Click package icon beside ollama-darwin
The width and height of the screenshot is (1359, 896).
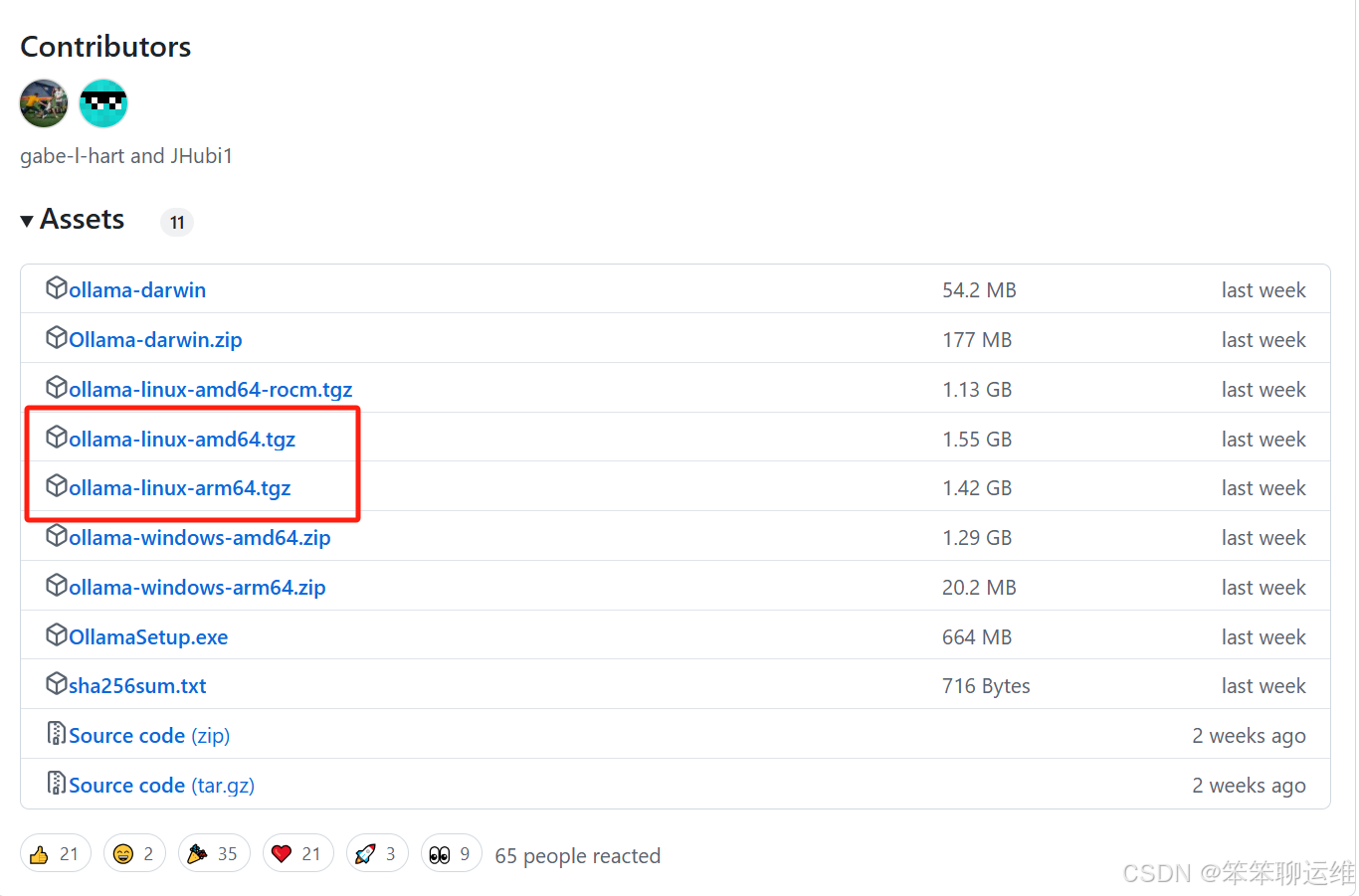pos(57,288)
